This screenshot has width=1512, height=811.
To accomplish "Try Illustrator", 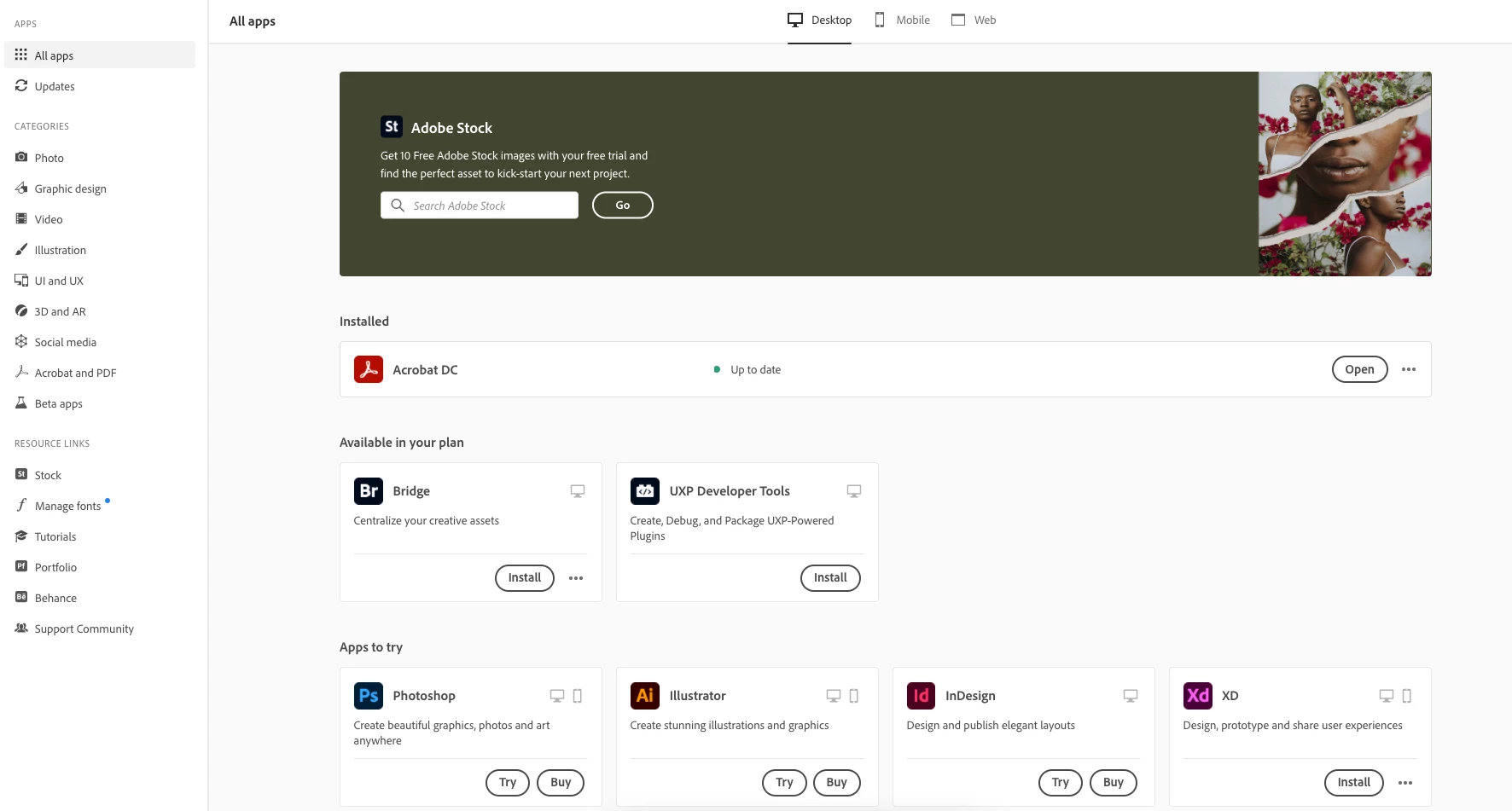I will click(784, 783).
